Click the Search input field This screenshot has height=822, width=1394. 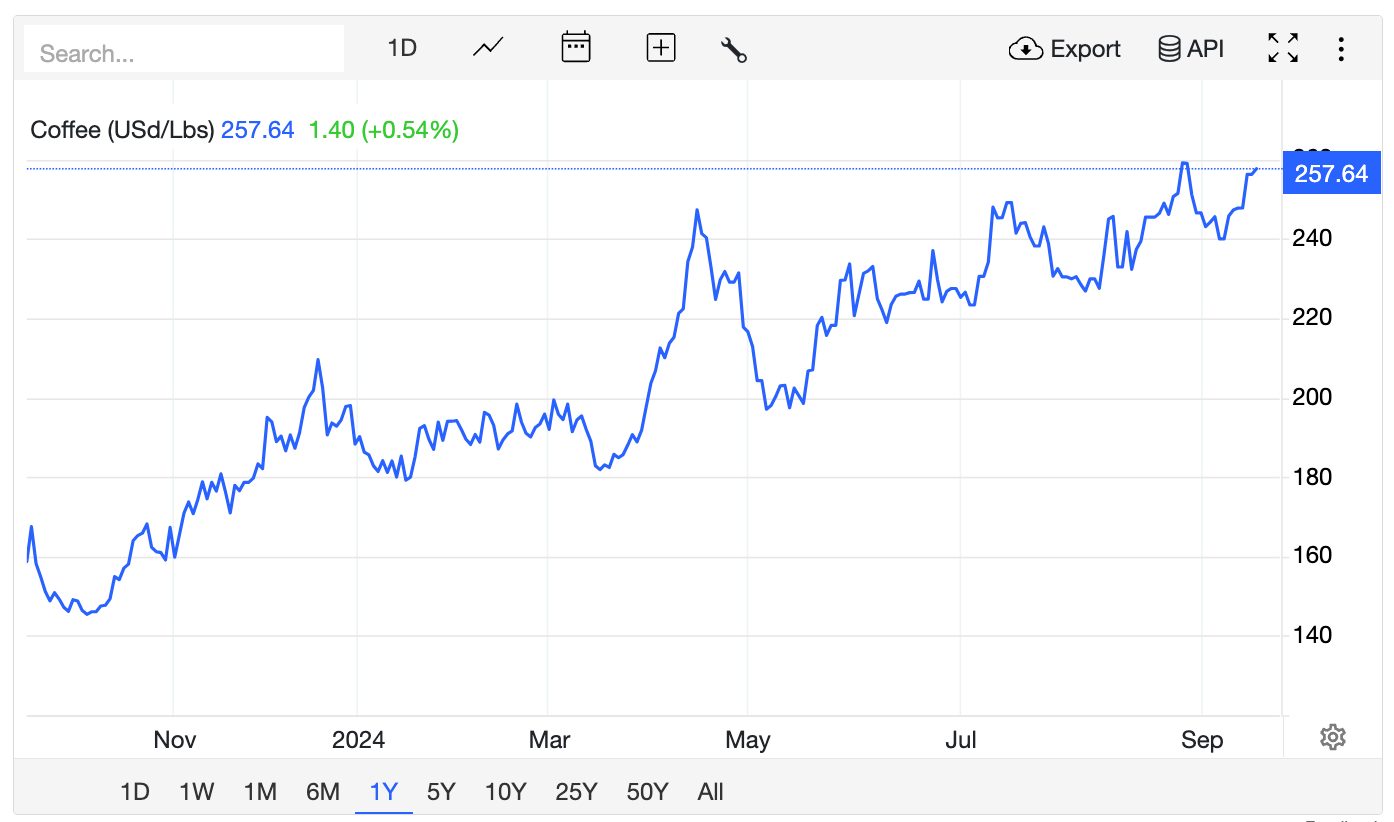pyautogui.click(x=184, y=49)
